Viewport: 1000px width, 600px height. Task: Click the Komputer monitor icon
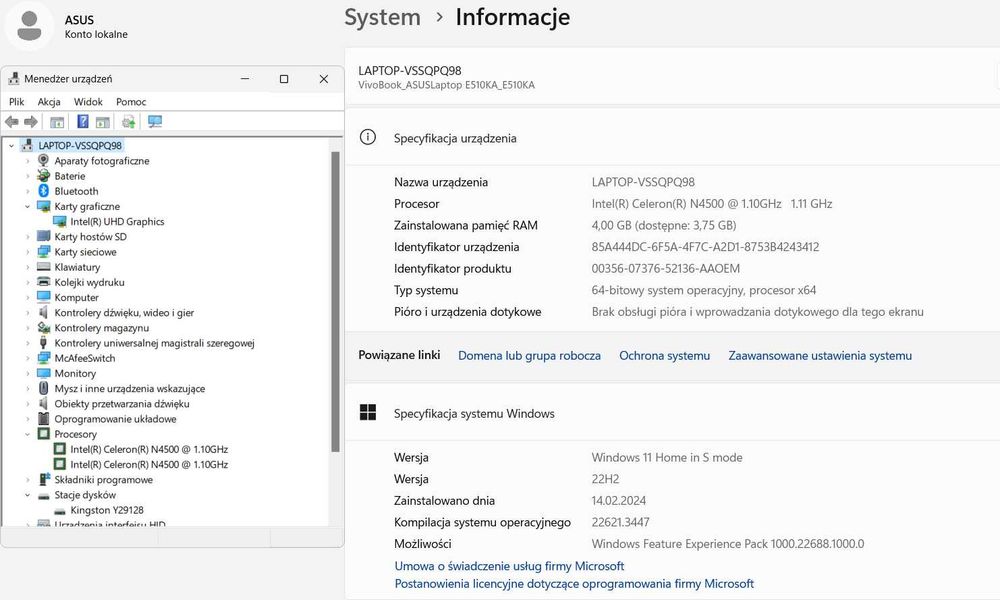(x=43, y=297)
